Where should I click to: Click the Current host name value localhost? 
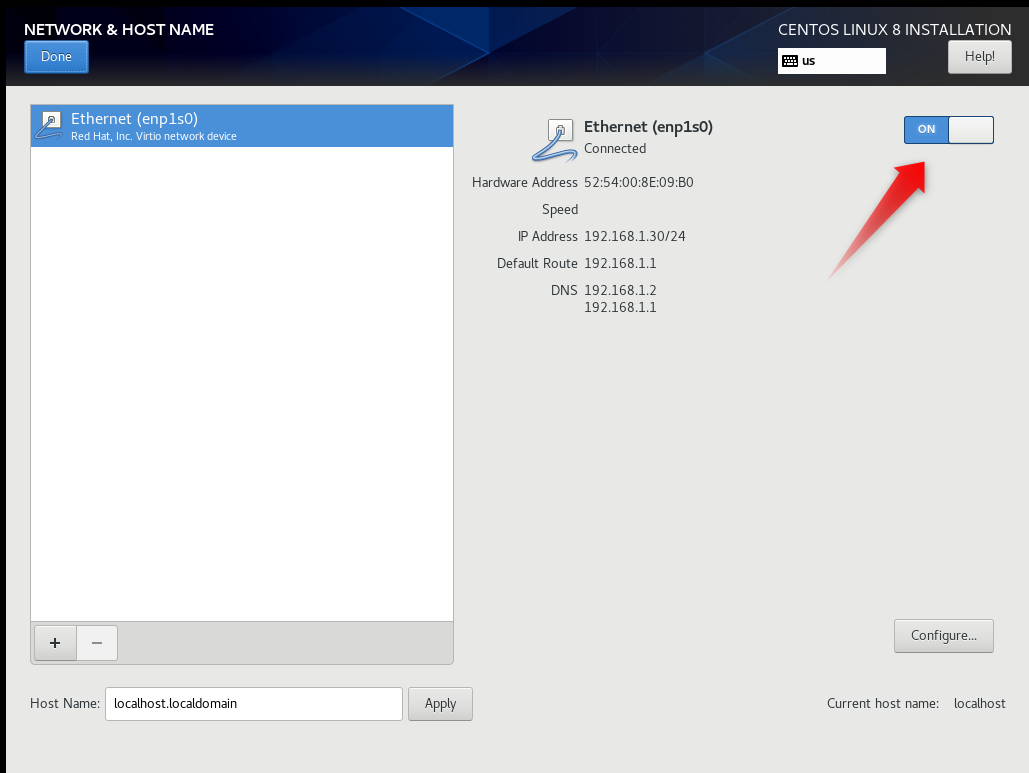979,703
